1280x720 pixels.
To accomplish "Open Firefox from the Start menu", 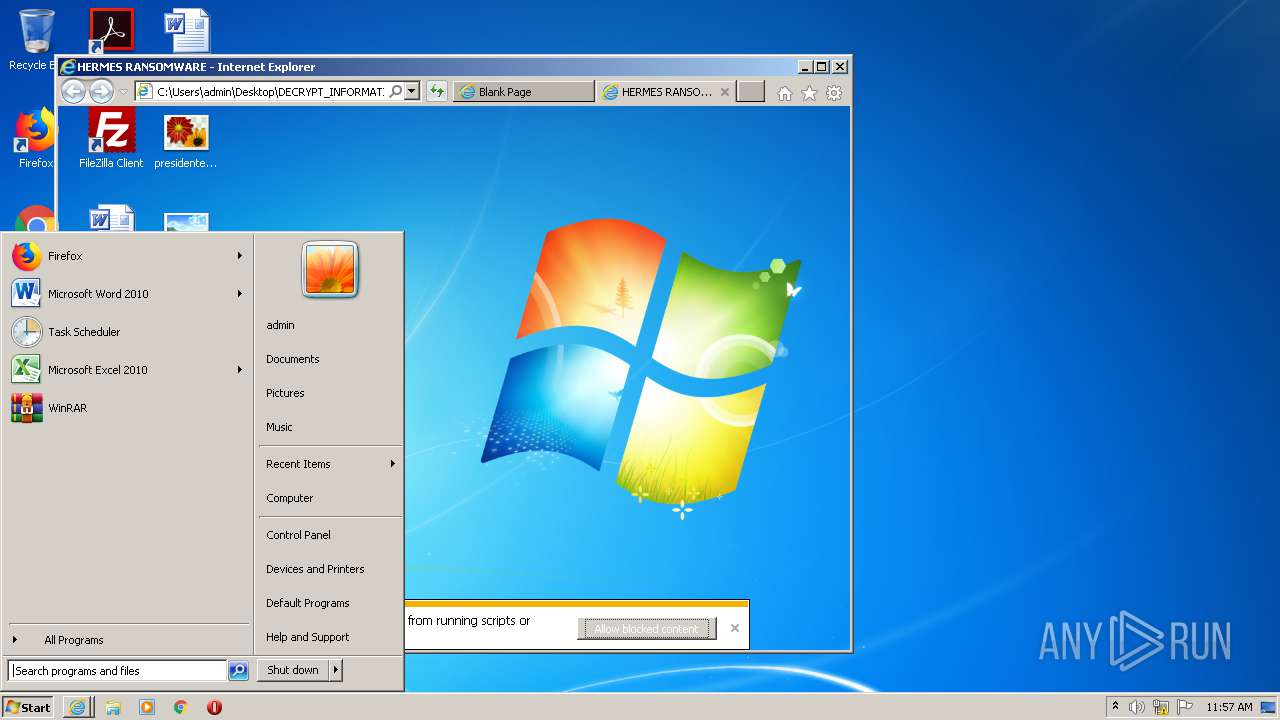I will pos(128,256).
